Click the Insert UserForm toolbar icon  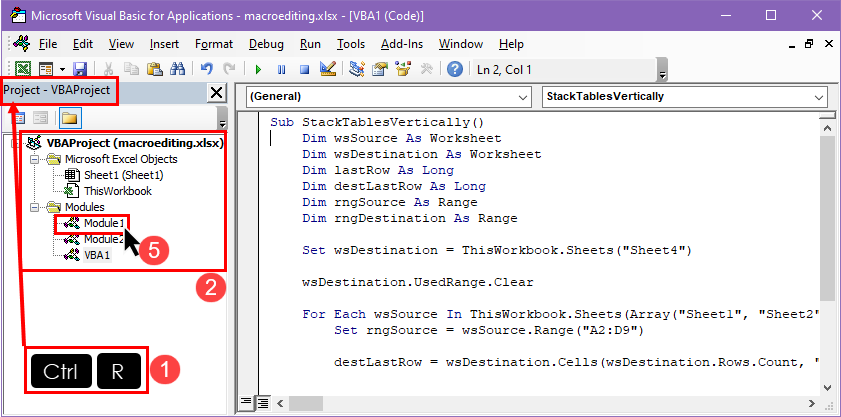pos(47,69)
